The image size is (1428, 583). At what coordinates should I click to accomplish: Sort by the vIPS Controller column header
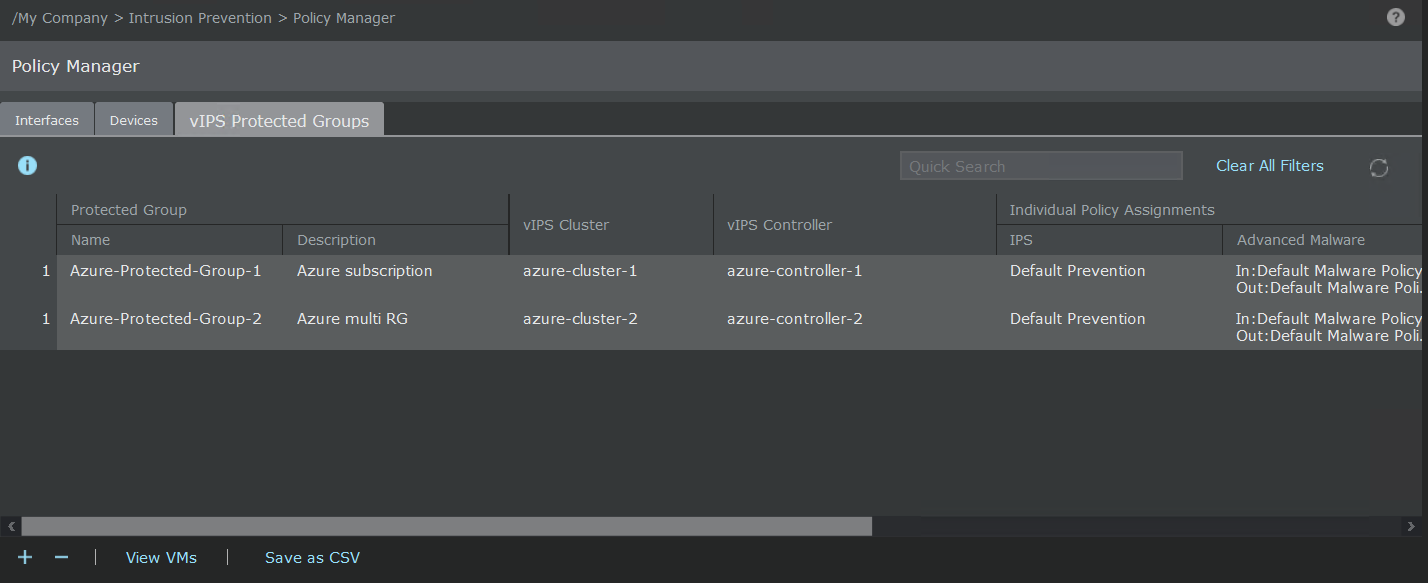pos(855,225)
